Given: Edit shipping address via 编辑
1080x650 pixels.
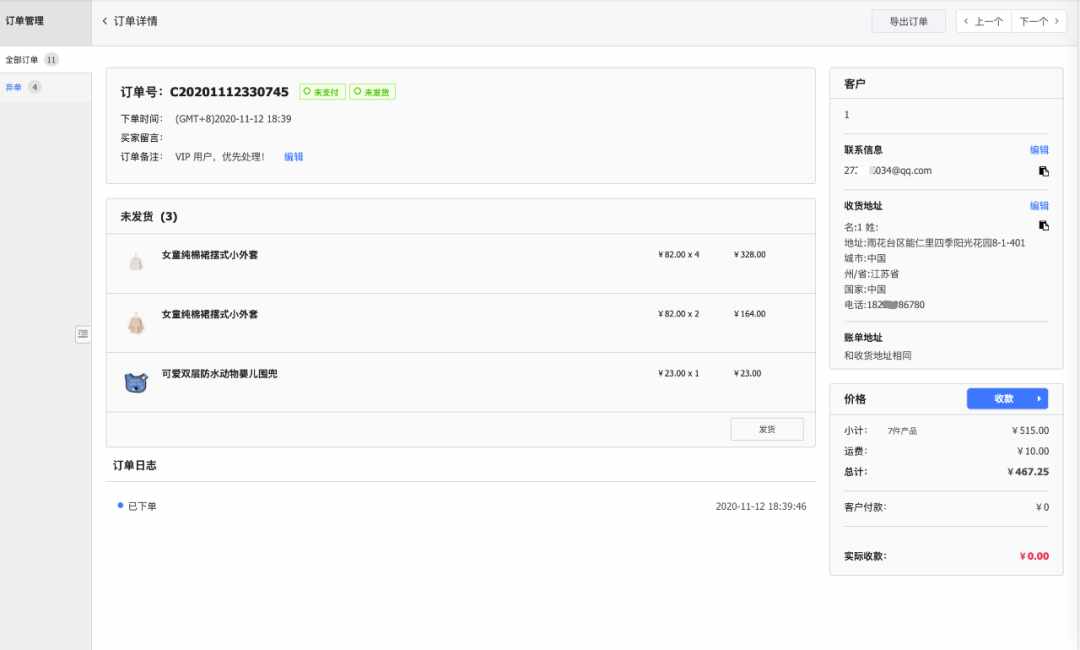Looking at the screenshot, I should 1039,206.
